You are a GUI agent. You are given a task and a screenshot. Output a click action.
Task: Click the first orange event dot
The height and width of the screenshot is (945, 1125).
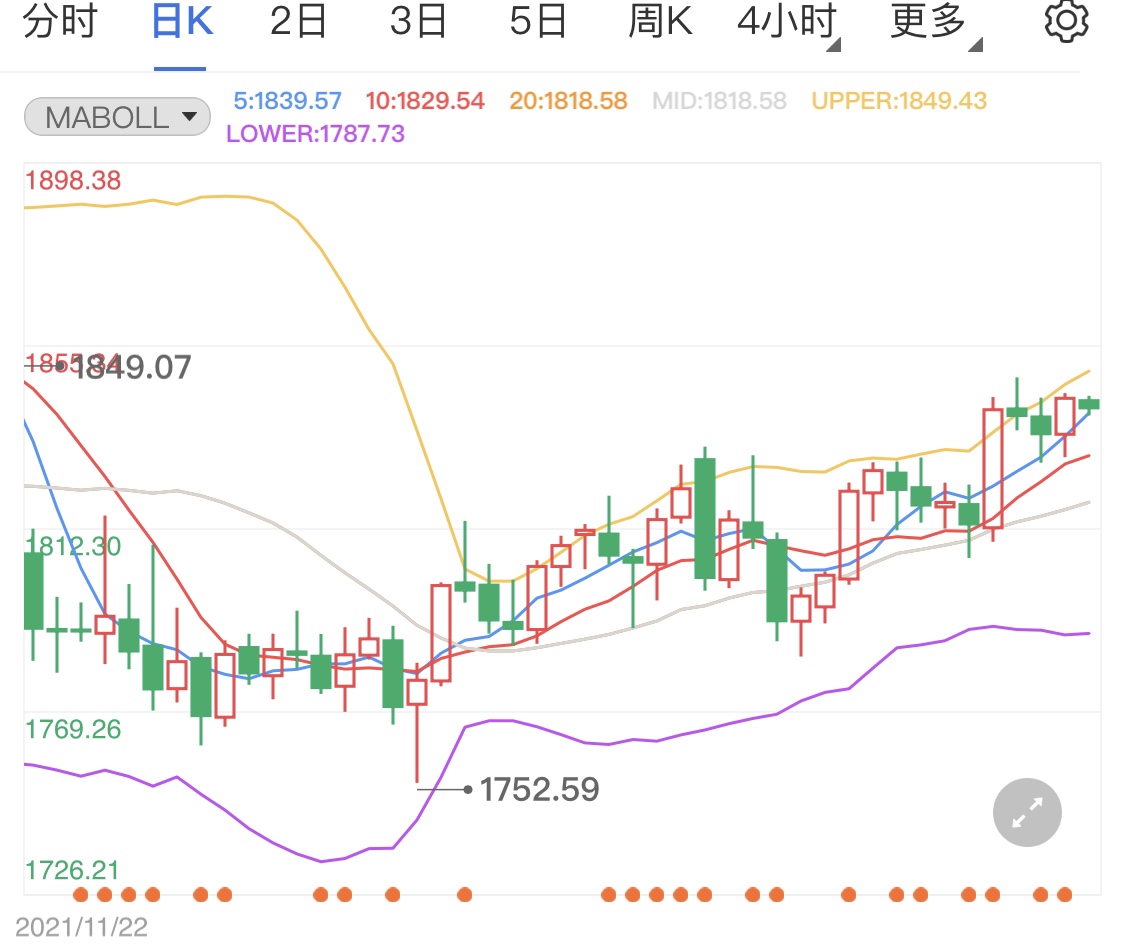tap(80, 894)
